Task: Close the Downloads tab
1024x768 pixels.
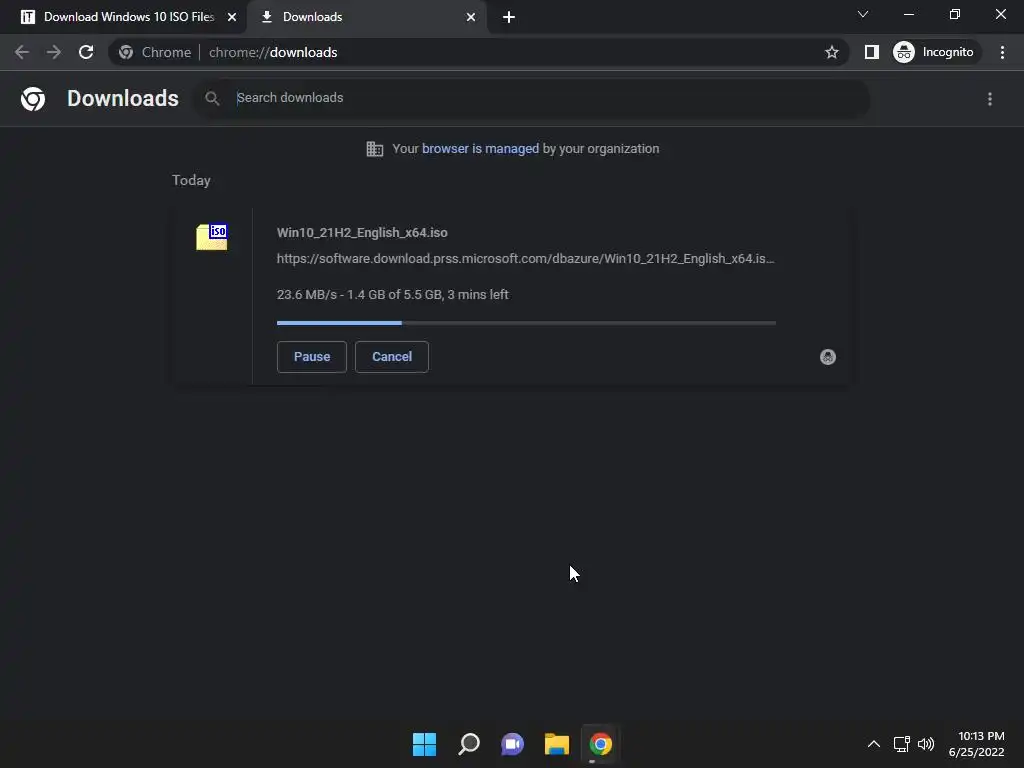Action: (x=471, y=17)
